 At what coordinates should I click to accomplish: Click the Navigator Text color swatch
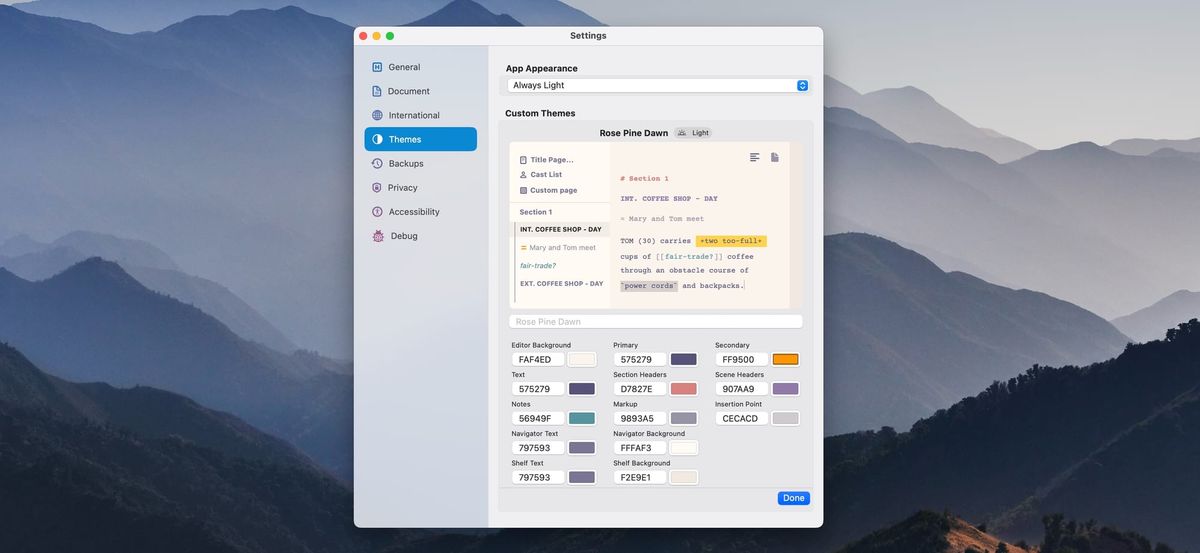pyautogui.click(x=582, y=448)
